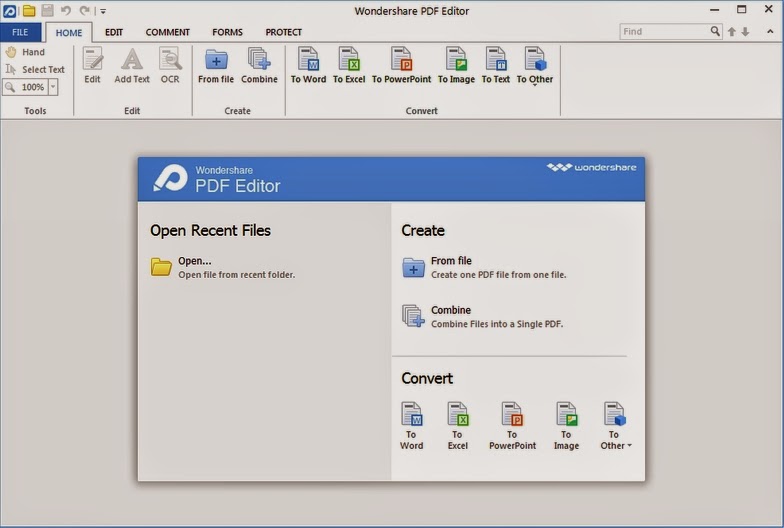Viewport: 784px width, 528px height.
Task: Click the quick access Open folder icon
Action: click(x=29, y=10)
